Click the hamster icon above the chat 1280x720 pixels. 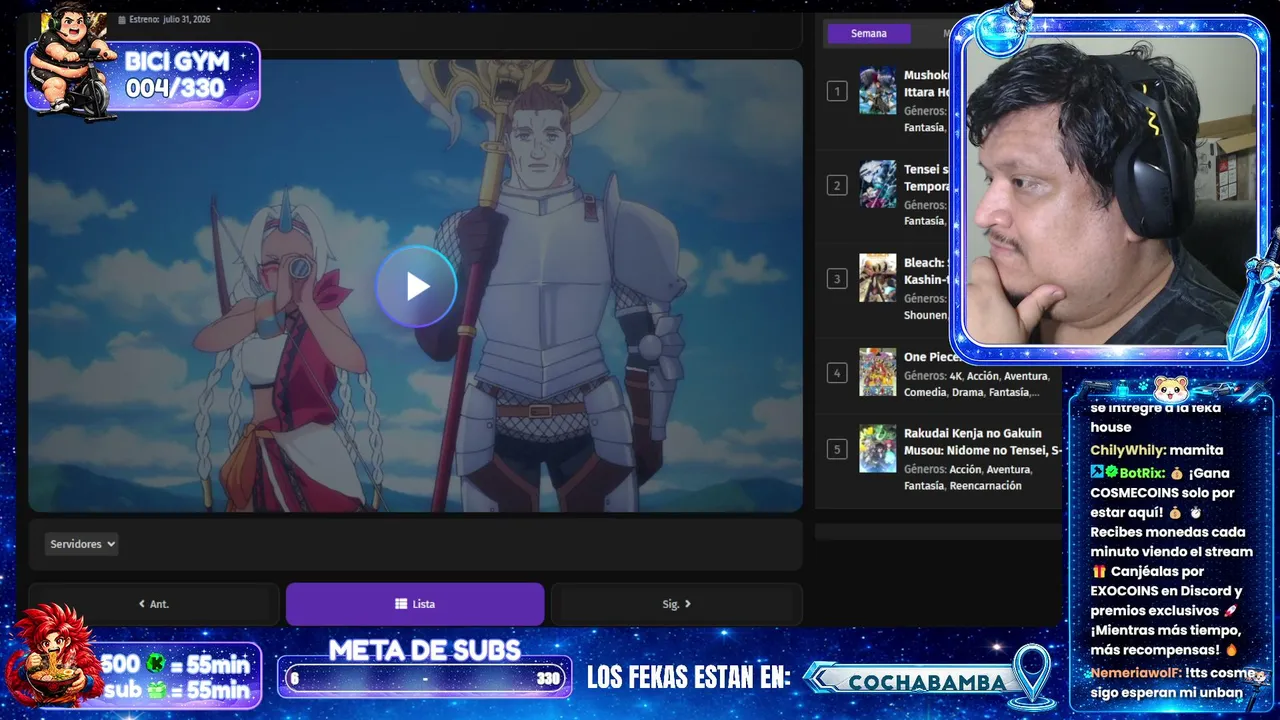coord(1170,389)
